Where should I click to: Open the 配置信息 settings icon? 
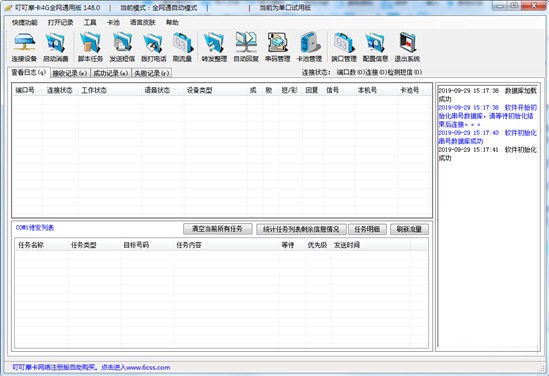(375, 47)
